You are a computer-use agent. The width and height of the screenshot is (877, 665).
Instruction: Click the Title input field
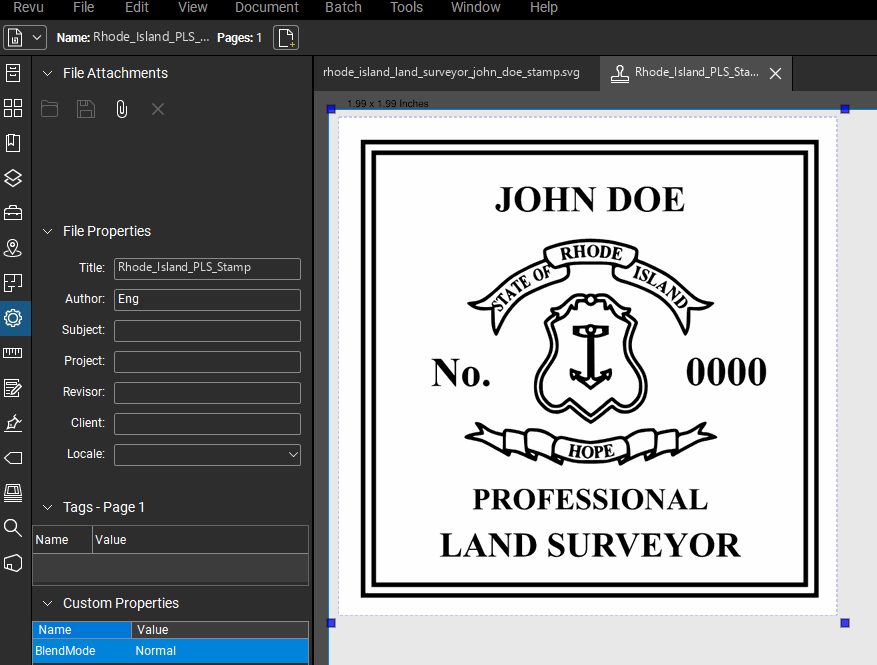click(207, 268)
